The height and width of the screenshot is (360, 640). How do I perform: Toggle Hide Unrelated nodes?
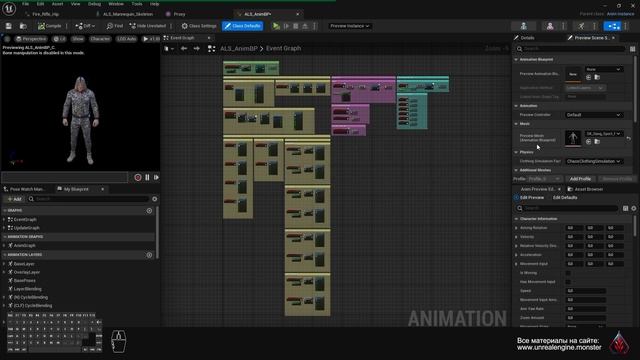(147, 26)
